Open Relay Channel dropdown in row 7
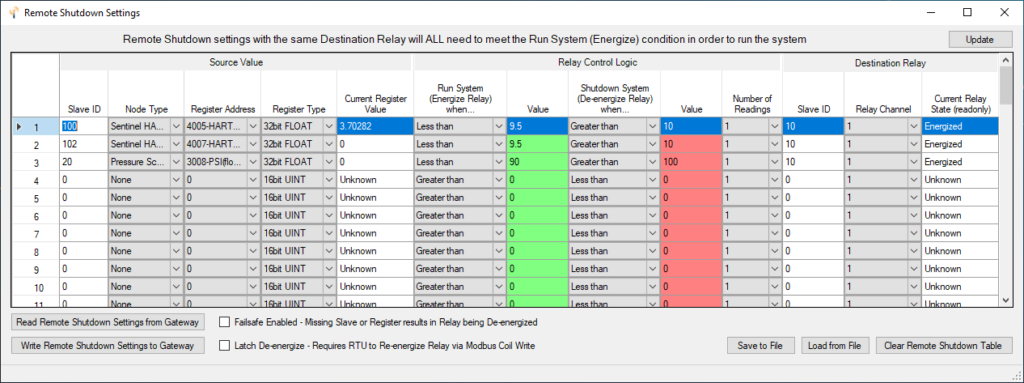The height and width of the screenshot is (383, 1024). click(x=914, y=233)
